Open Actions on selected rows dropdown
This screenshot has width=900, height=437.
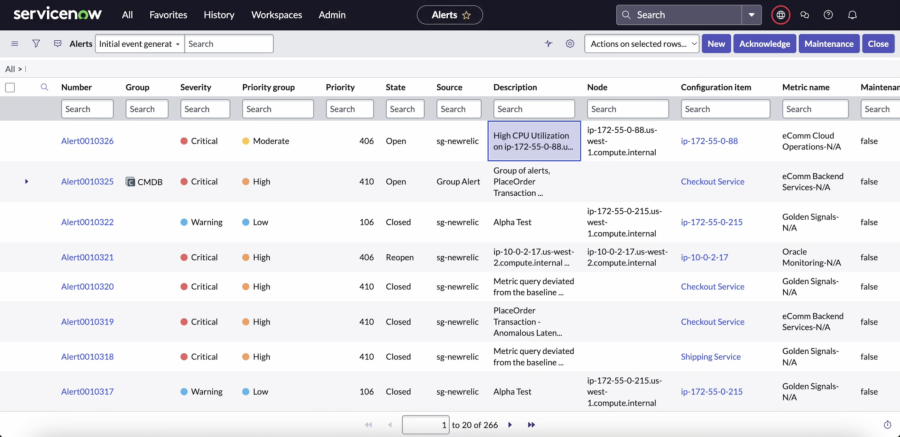[x=642, y=44]
